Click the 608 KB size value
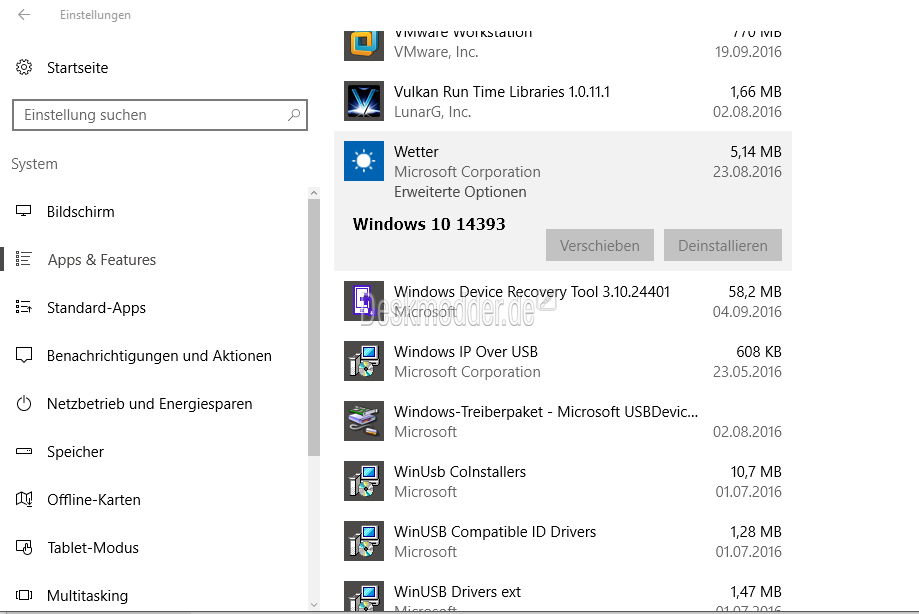 click(x=759, y=352)
